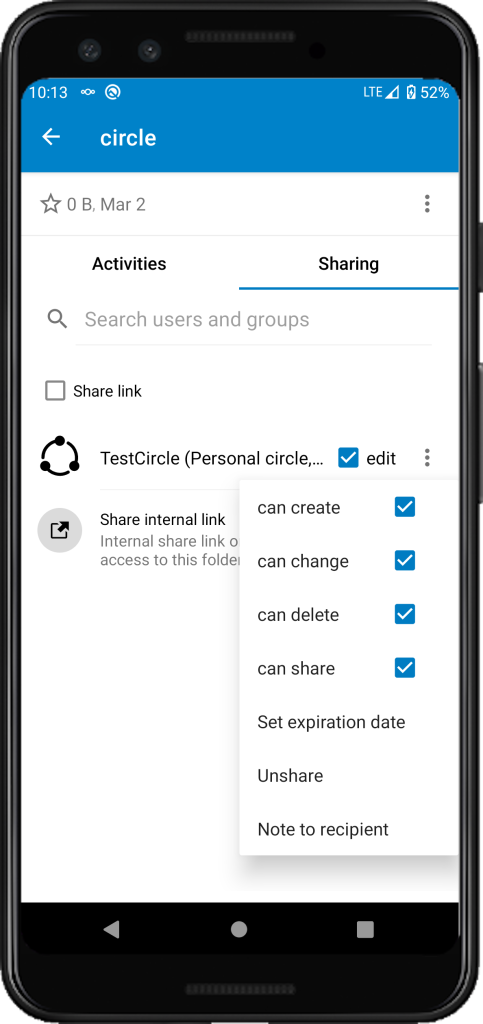Tap the back arrow in header
Viewport: 483px width, 1024px height.
[x=51, y=137]
